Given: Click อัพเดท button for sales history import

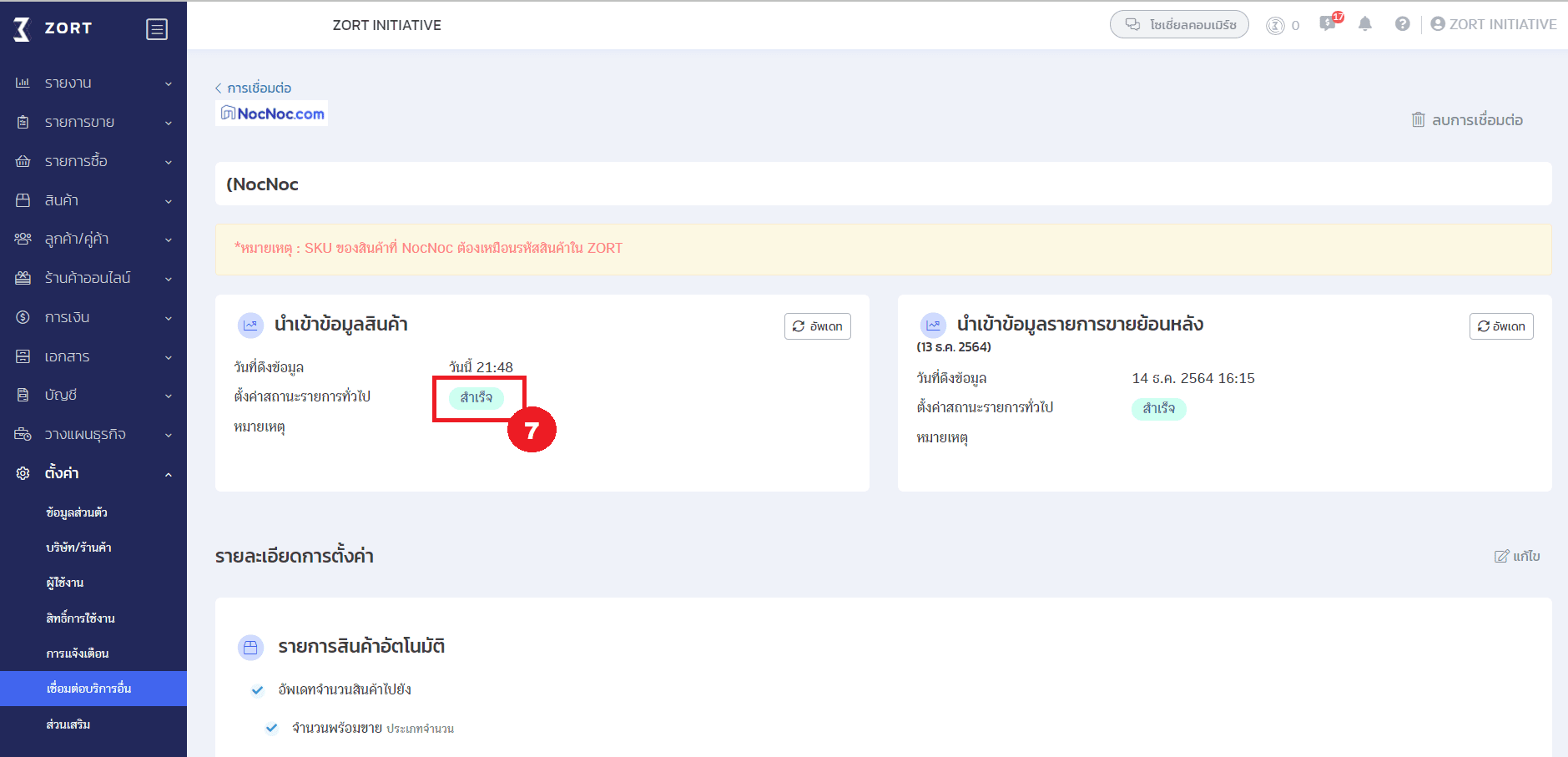Looking at the screenshot, I should pos(1501,326).
